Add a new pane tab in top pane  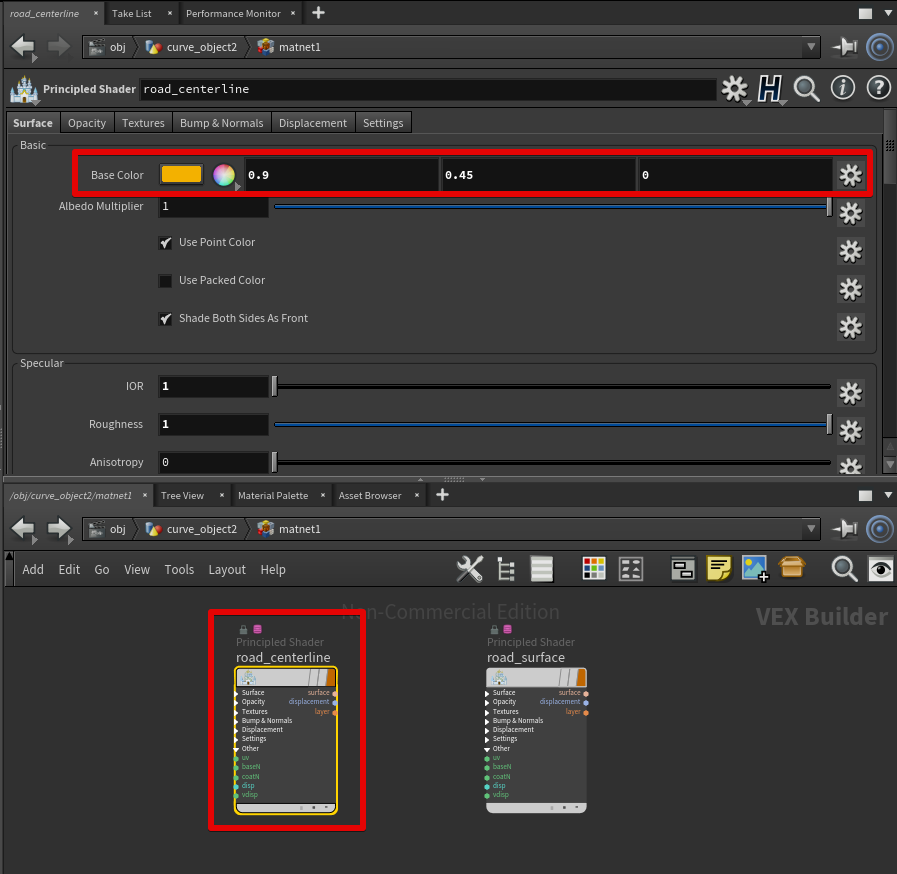(x=319, y=13)
